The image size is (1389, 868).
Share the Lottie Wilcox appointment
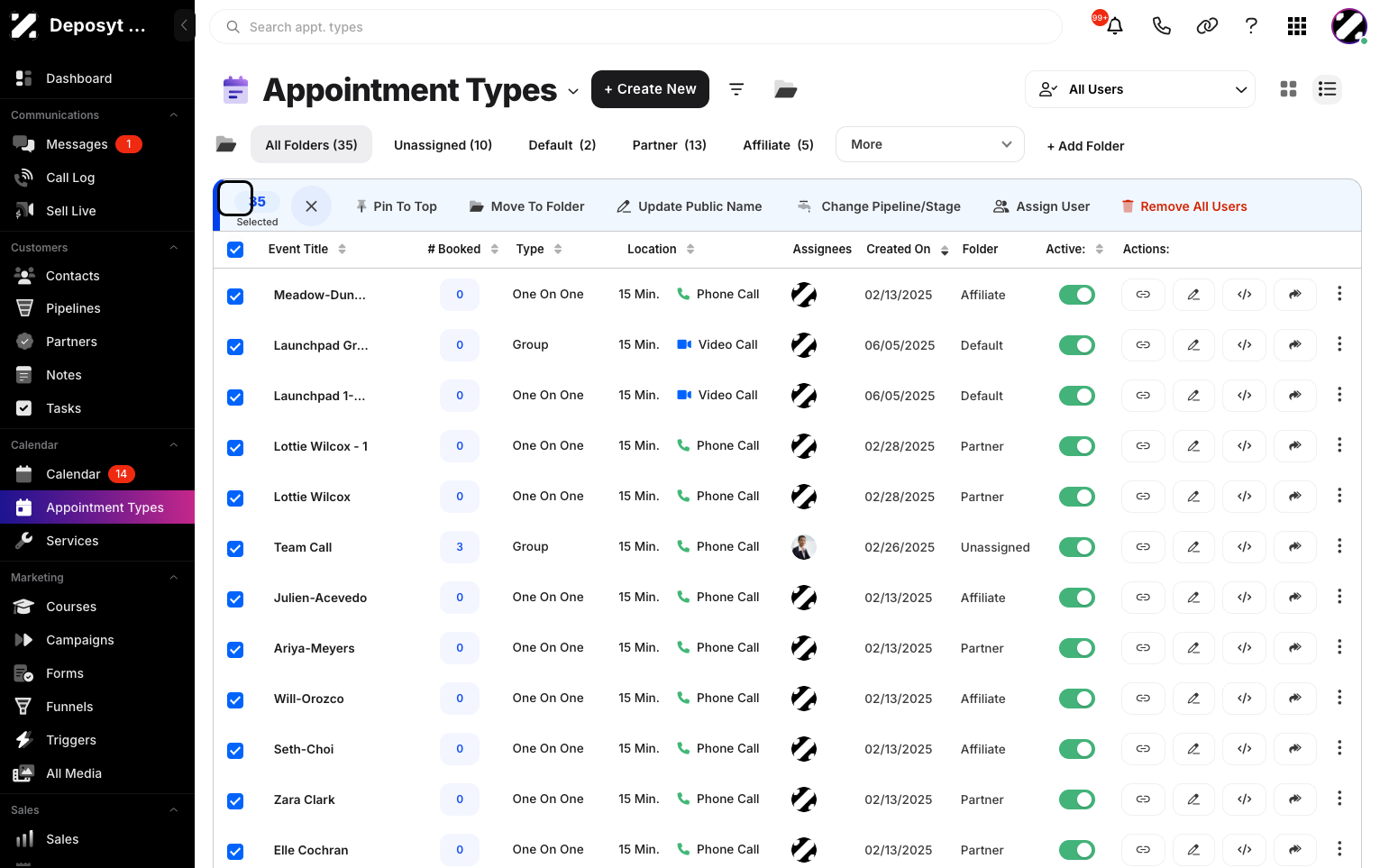(1295, 497)
